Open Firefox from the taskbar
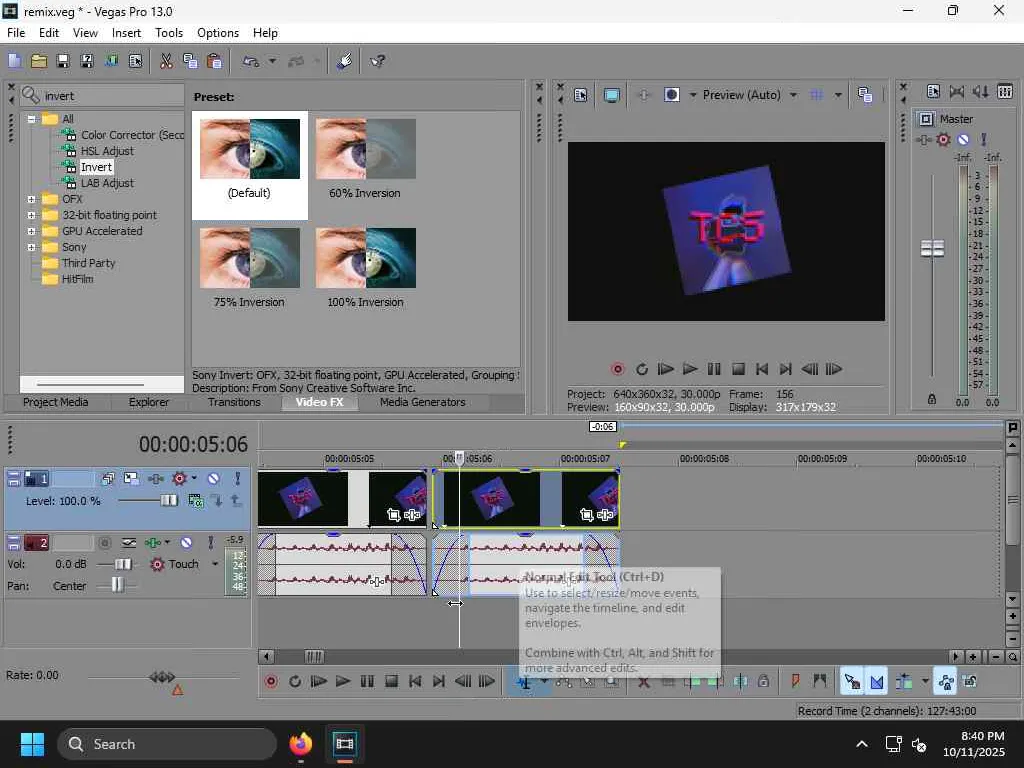Viewport: 1024px width, 768px height. coord(300,744)
